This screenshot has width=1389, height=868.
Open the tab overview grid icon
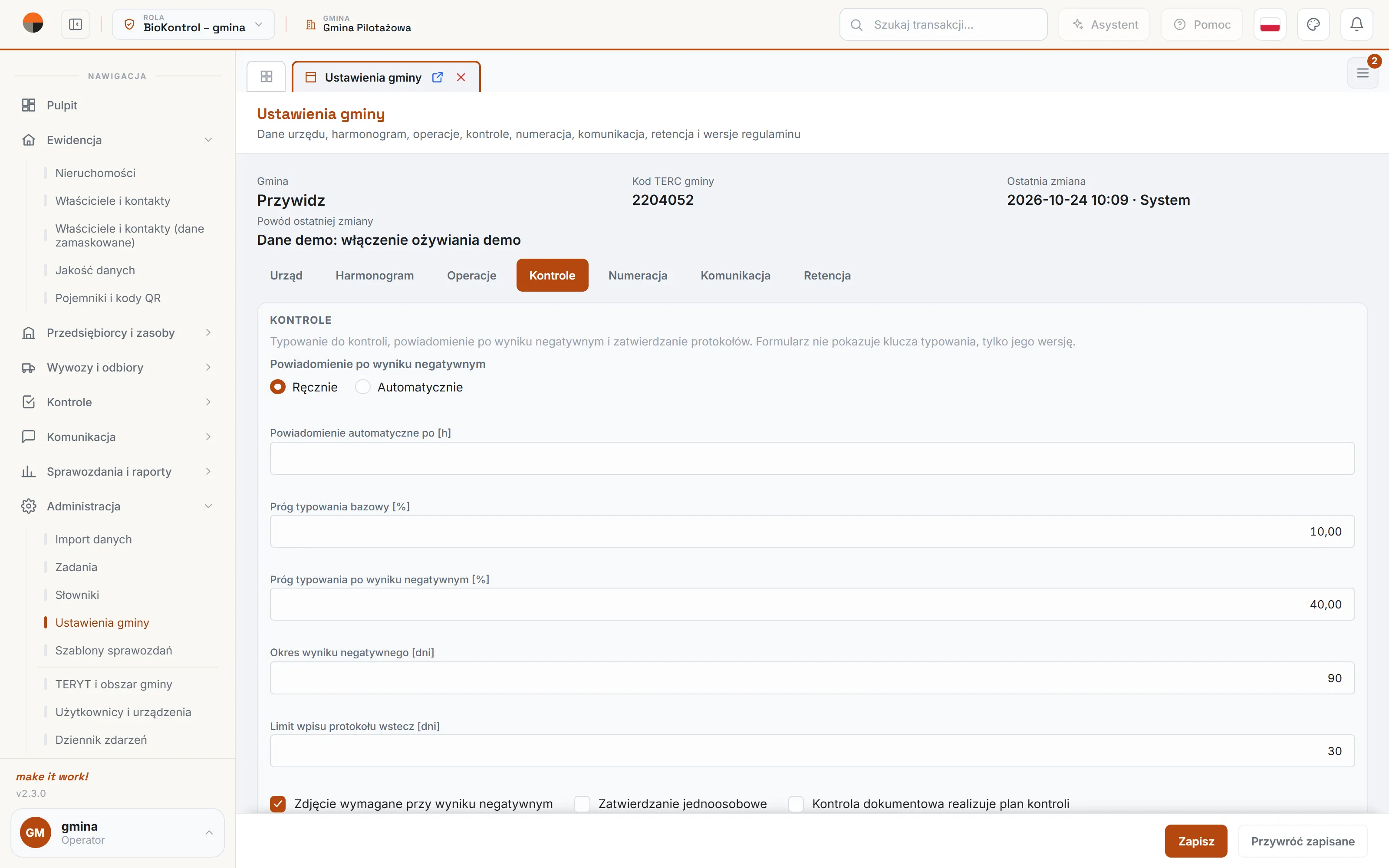pyautogui.click(x=266, y=76)
